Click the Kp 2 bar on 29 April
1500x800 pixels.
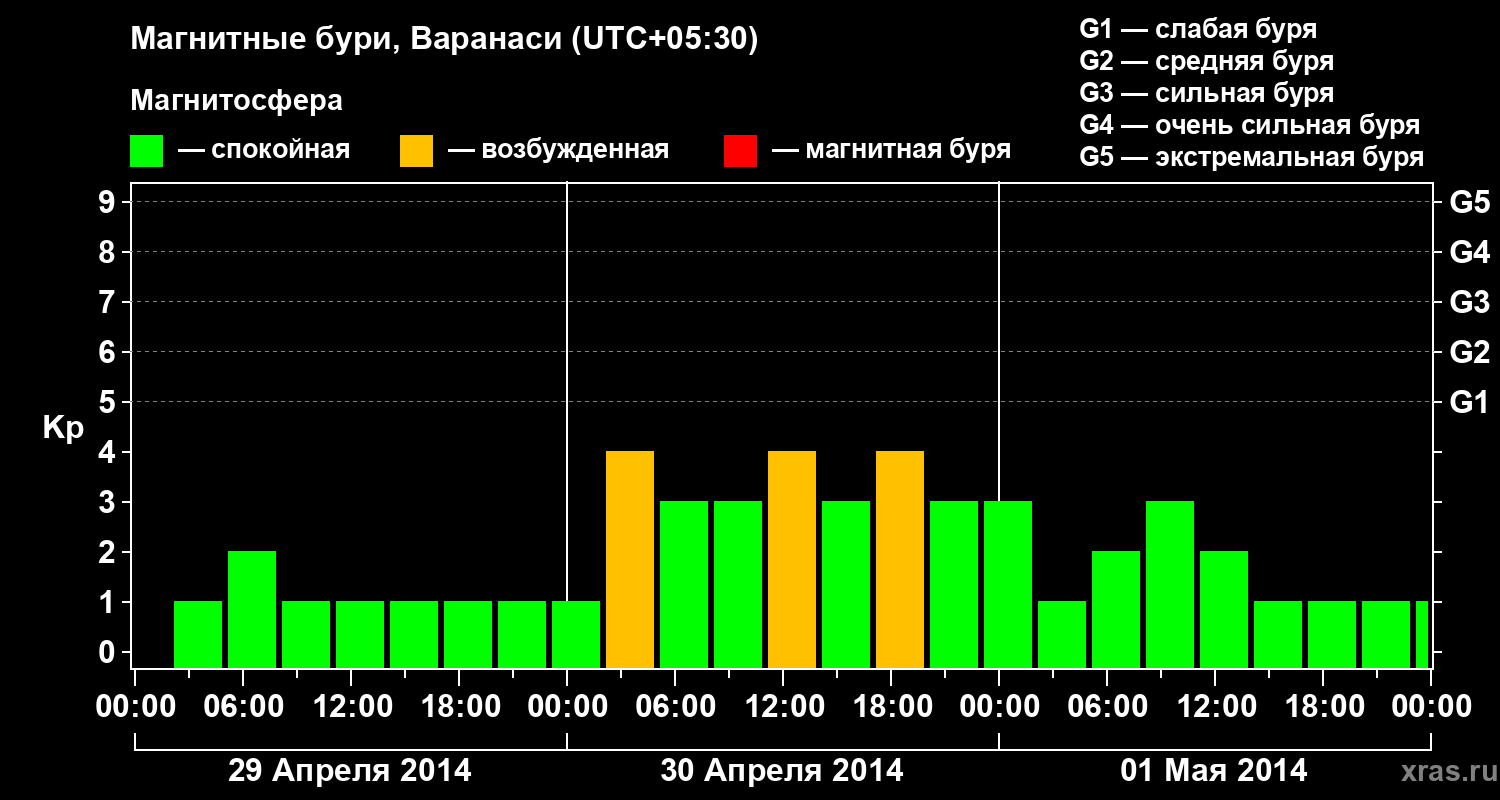tap(252, 610)
